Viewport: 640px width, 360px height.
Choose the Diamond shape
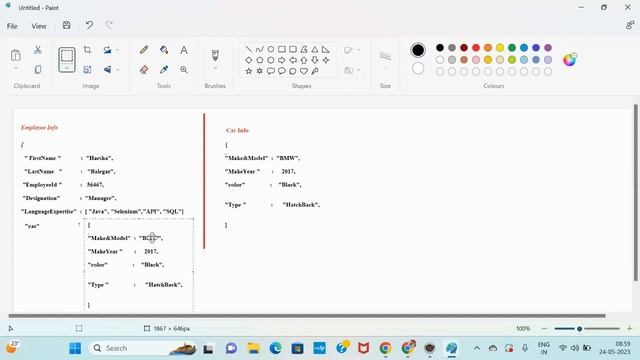(249, 60)
